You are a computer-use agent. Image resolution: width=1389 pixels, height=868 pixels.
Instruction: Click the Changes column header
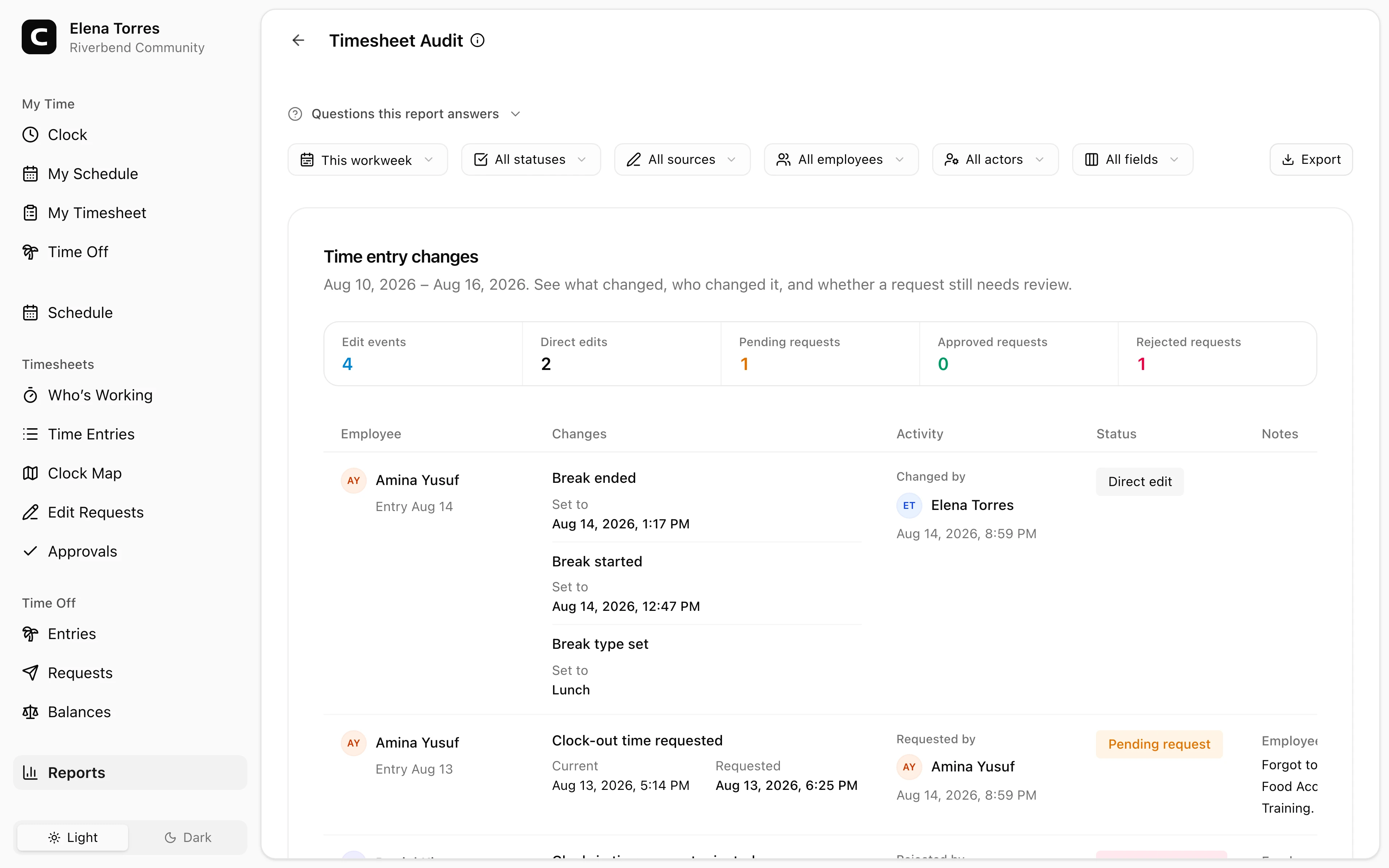579,434
